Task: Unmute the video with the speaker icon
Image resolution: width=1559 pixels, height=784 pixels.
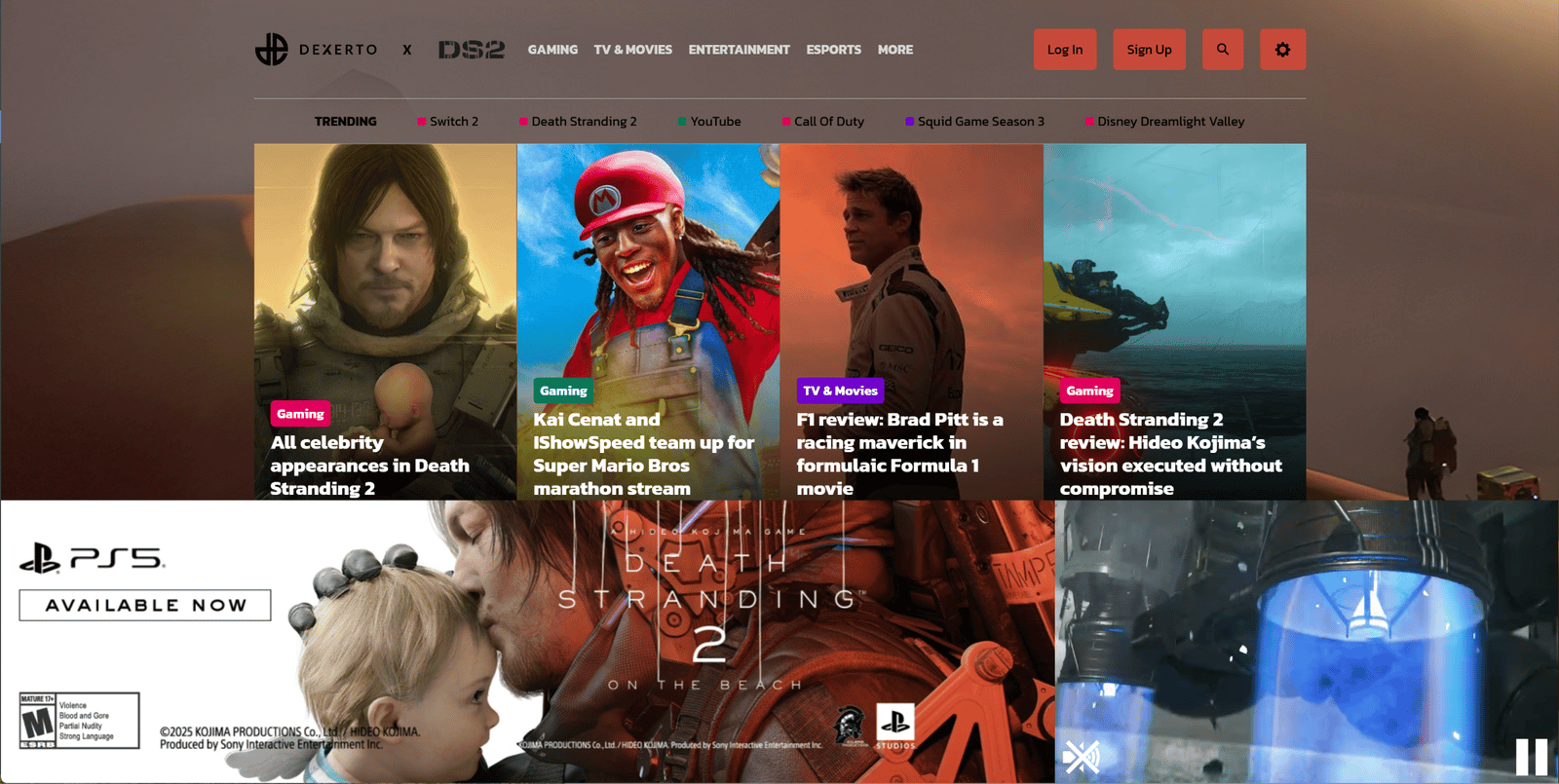Action: (1081, 757)
